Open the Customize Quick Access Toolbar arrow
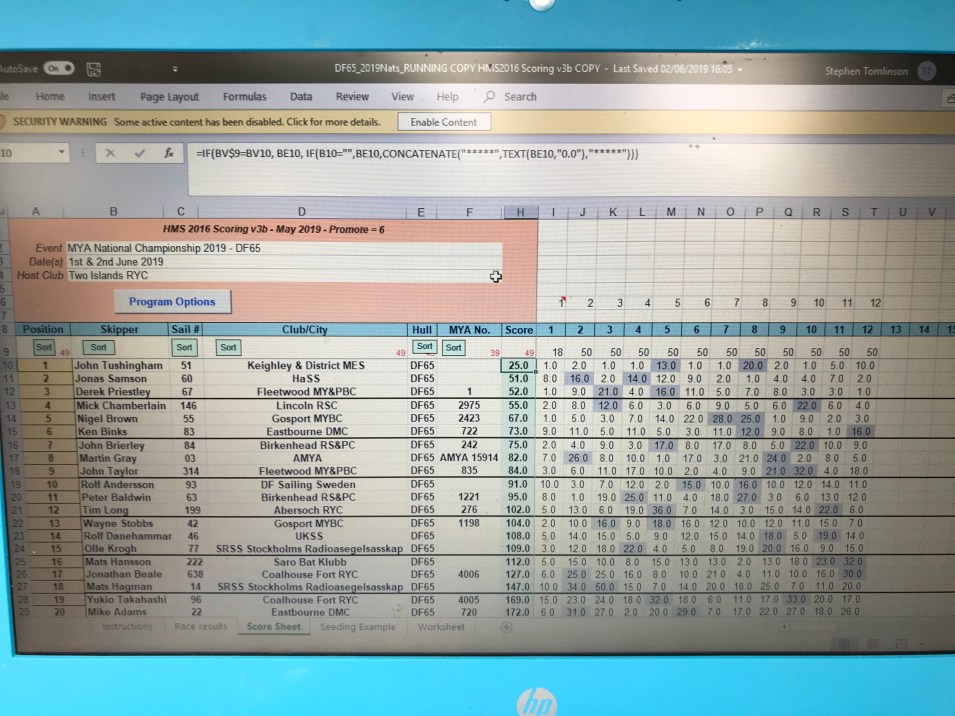The image size is (955, 716). (x=176, y=69)
